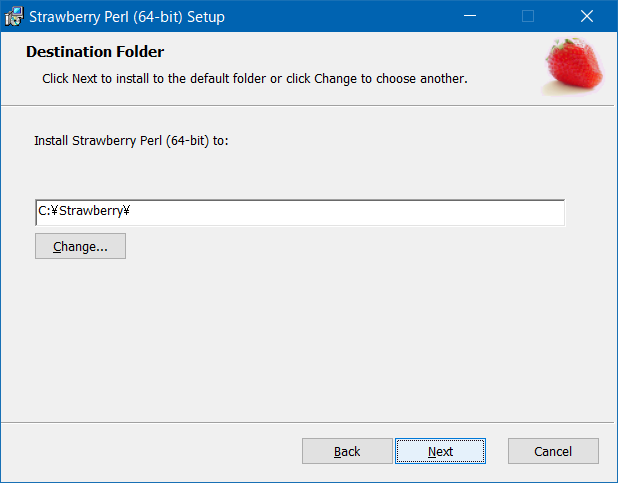The height and width of the screenshot is (483, 618).
Task: Click the disabled maximize window button
Action: tap(528, 17)
